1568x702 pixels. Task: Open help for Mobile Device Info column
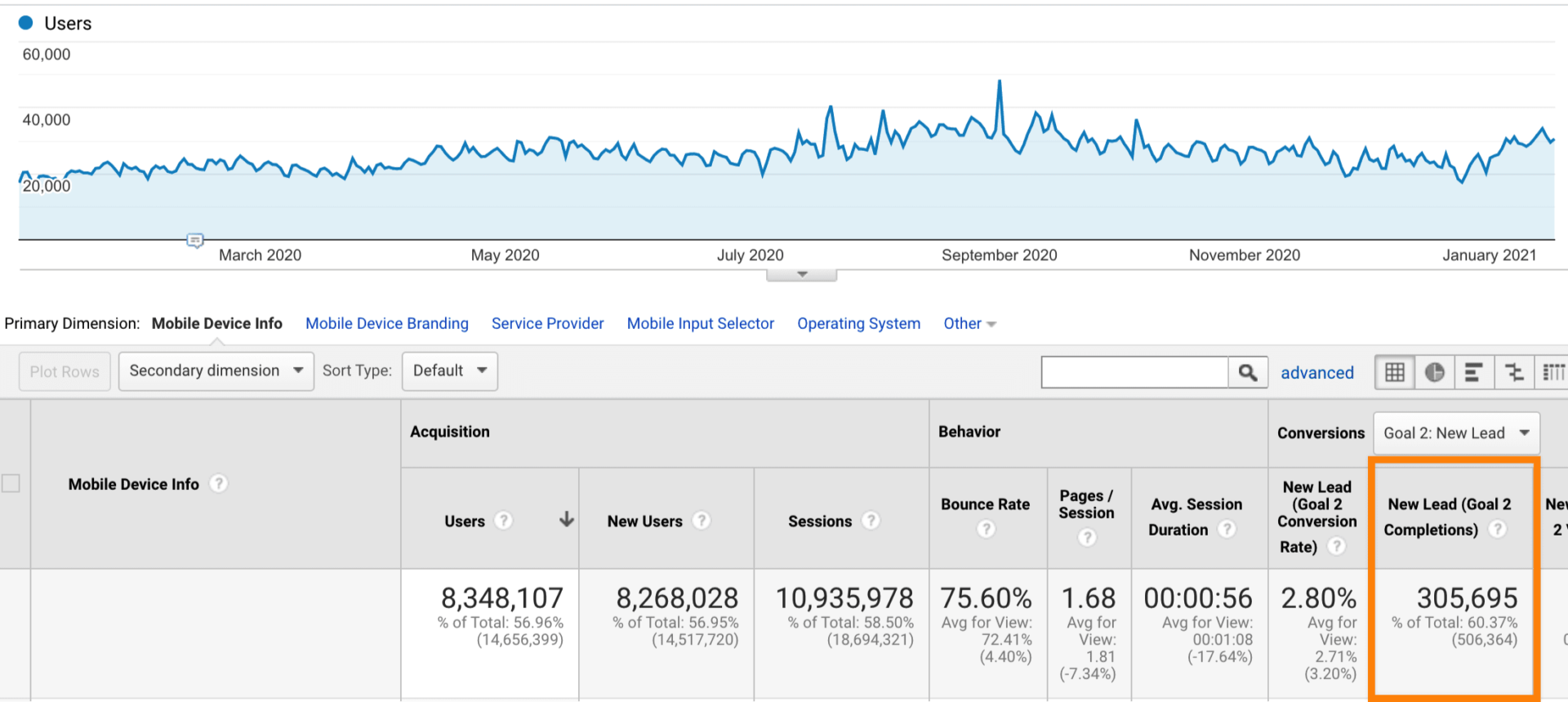pyautogui.click(x=218, y=484)
